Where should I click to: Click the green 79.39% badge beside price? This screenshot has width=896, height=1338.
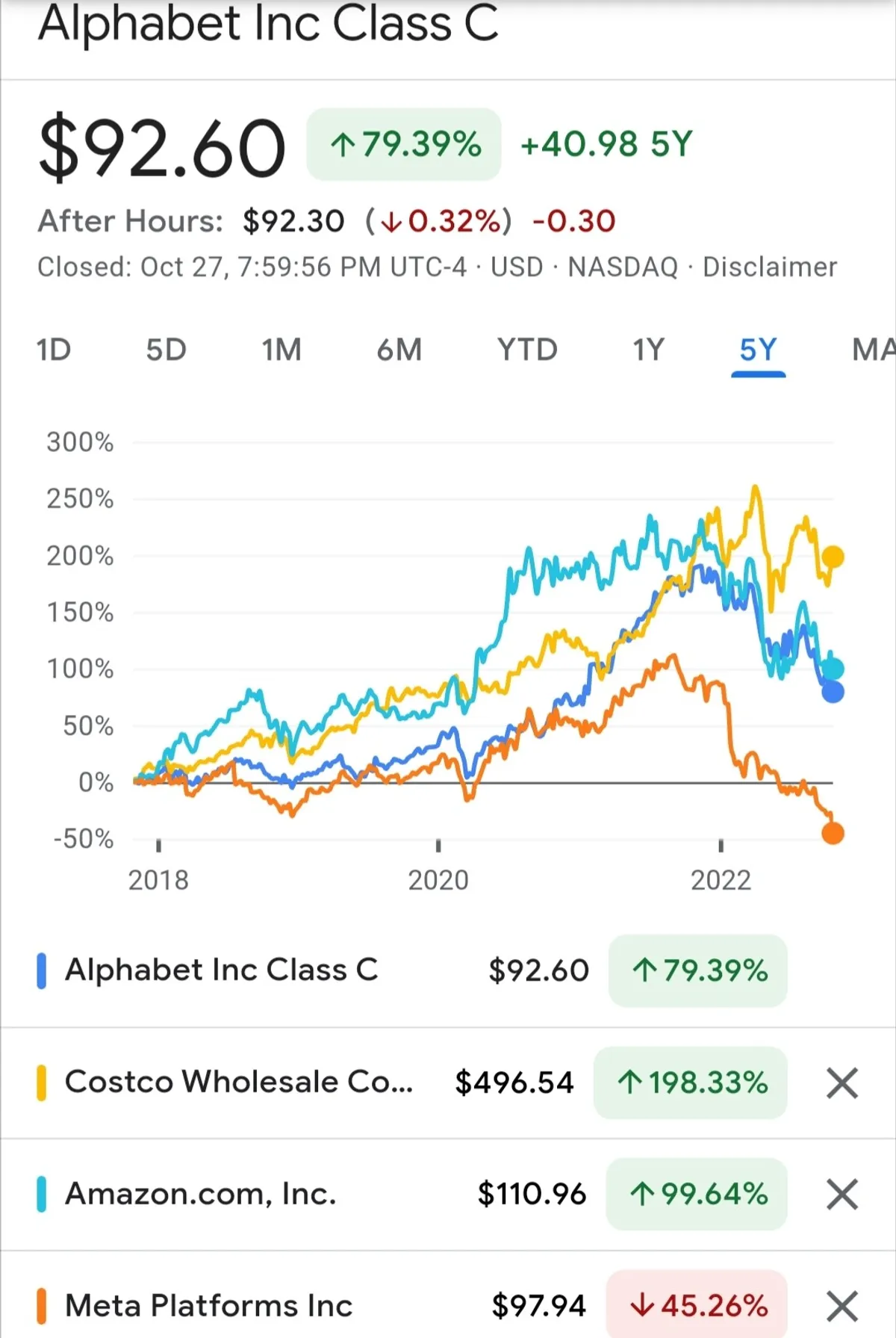point(404,144)
